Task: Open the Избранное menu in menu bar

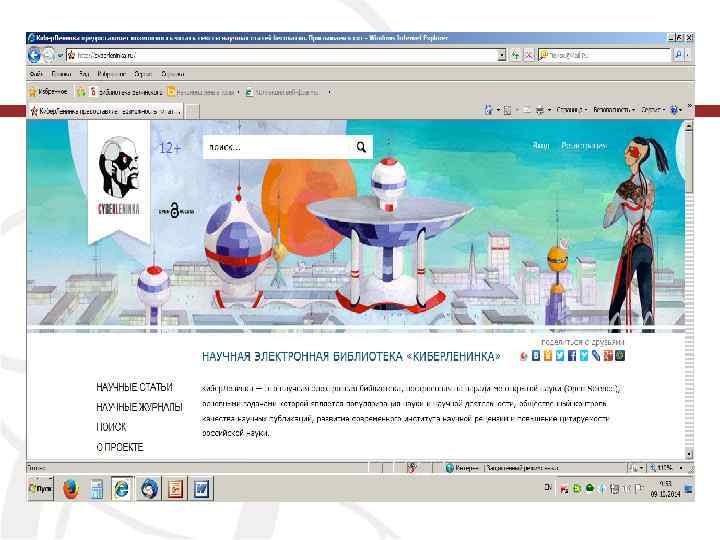Action: [111, 74]
